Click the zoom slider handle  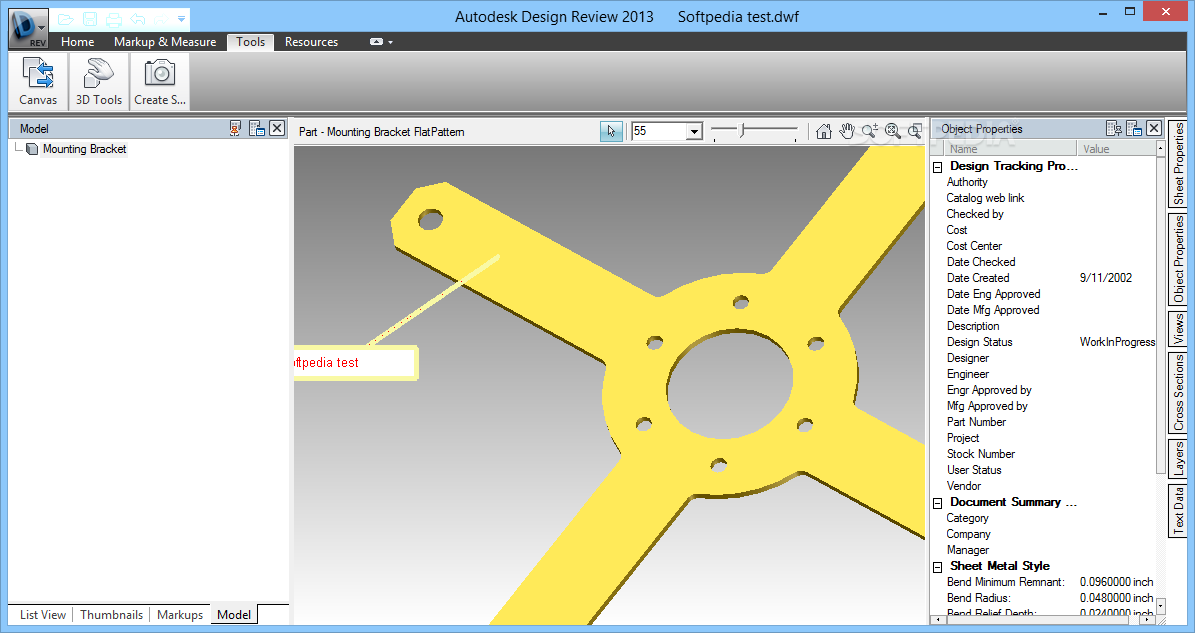click(x=743, y=131)
